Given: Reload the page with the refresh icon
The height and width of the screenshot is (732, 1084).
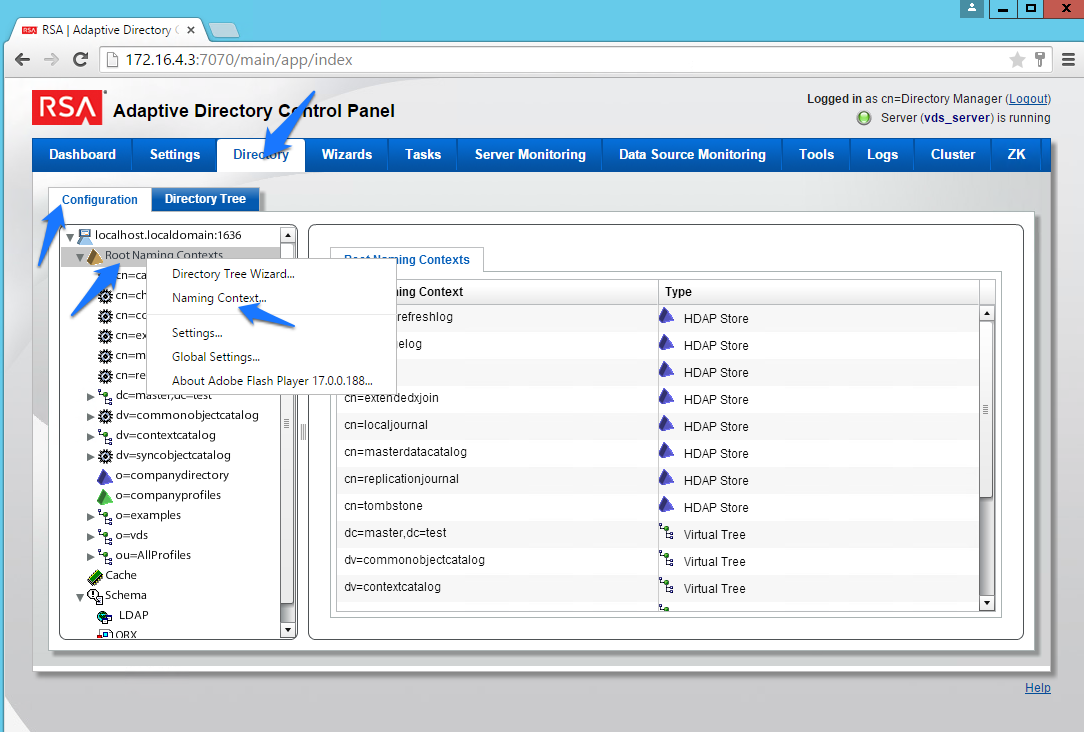Looking at the screenshot, I should (81, 59).
